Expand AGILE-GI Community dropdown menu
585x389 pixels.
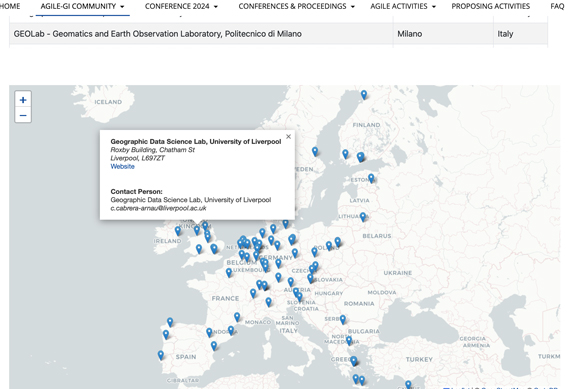(x=82, y=6)
